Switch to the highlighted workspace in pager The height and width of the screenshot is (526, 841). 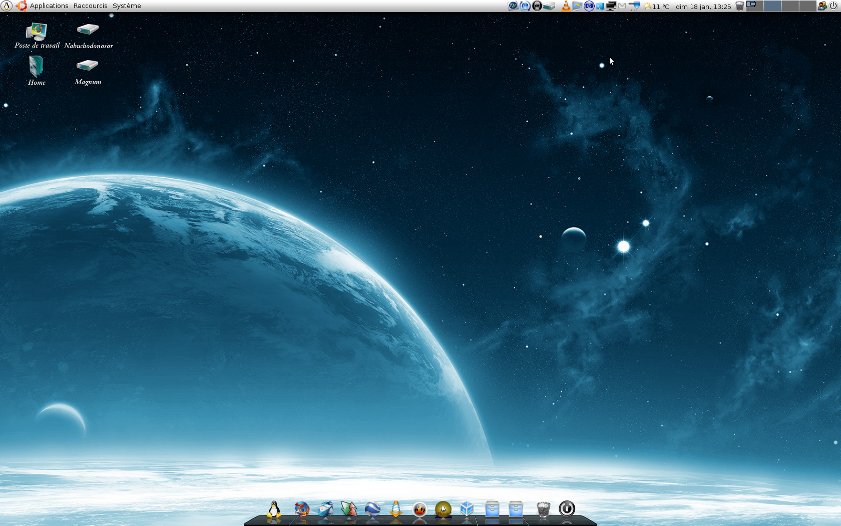click(772, 6)
